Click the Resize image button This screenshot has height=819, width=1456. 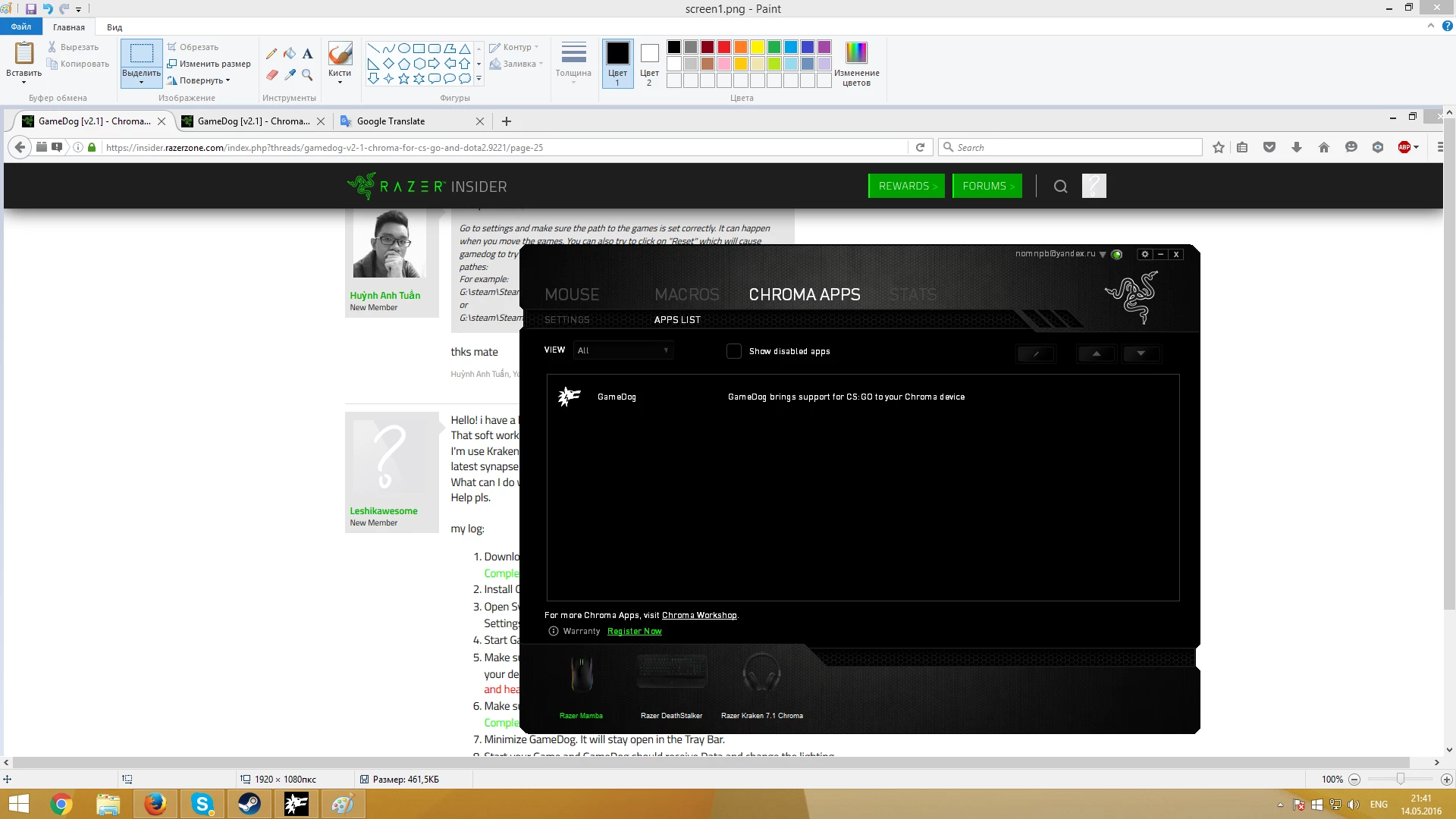coord(209,64)
